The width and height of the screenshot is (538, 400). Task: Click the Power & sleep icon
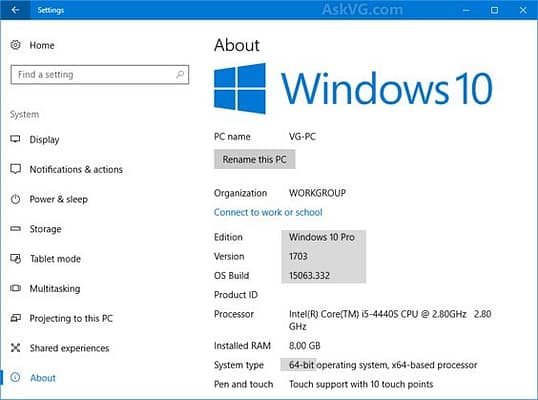point(15,199)
